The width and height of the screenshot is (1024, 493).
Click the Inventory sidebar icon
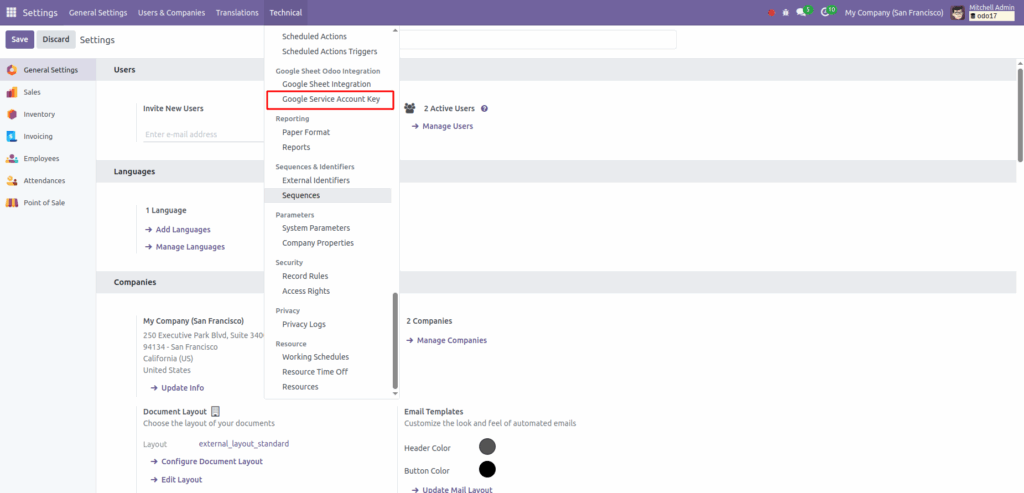[x=11, y=114]
